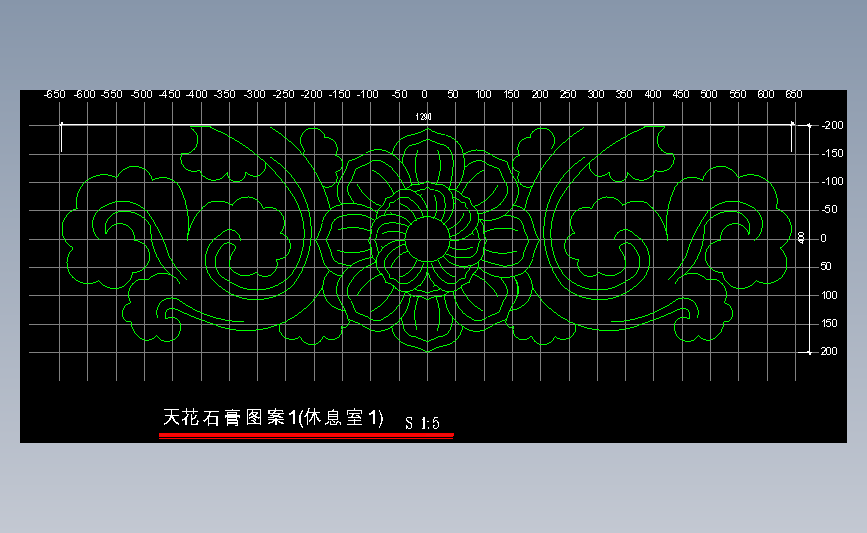Click the 200 label on the vertical ruler
The image size is (867, 533).
[829, 352]
